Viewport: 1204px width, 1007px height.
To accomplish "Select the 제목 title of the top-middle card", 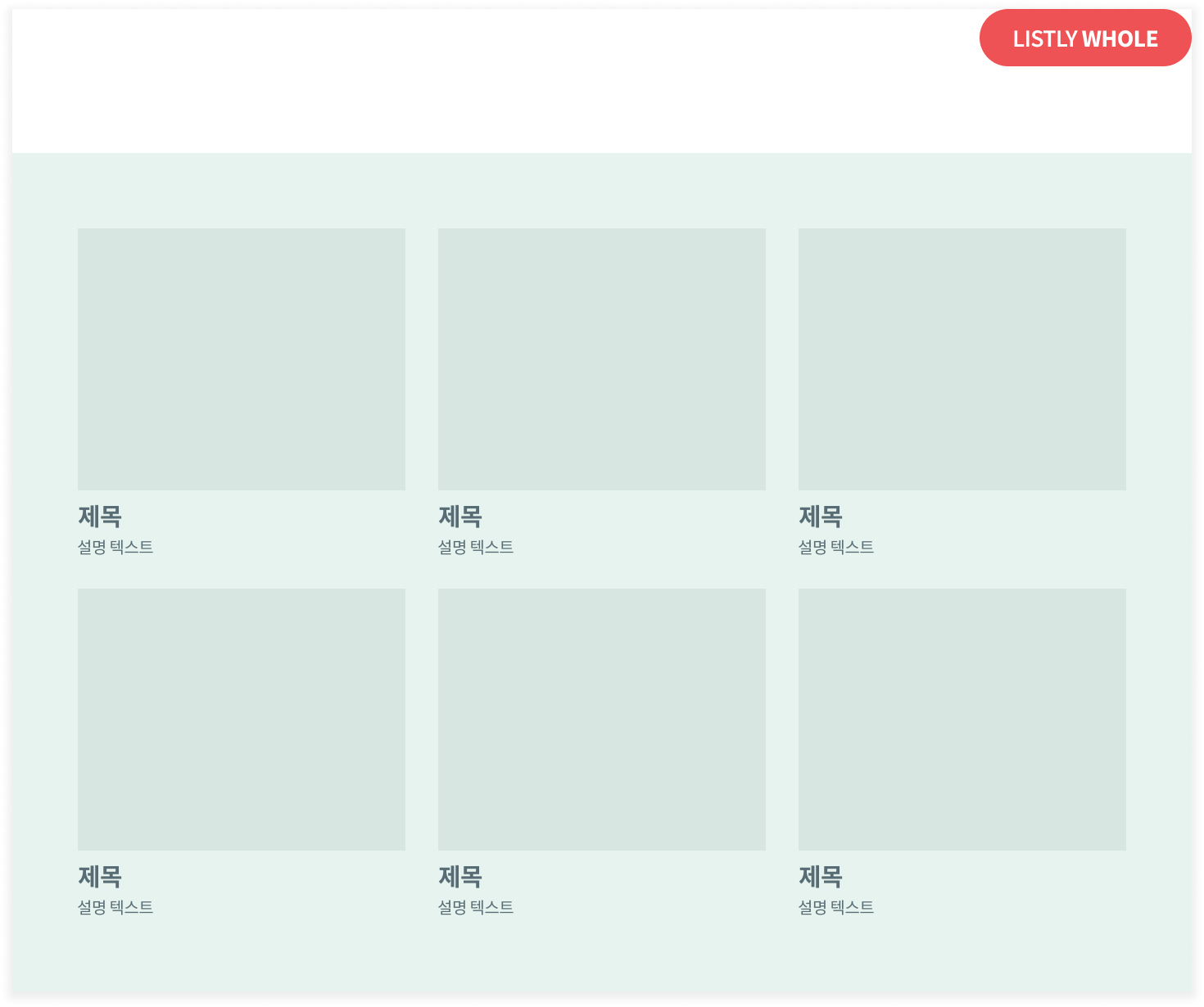I will tap(460, 517).
